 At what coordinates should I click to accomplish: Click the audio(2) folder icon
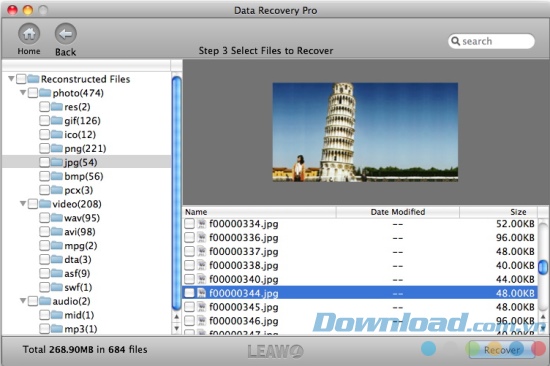(x=45, y=301)
